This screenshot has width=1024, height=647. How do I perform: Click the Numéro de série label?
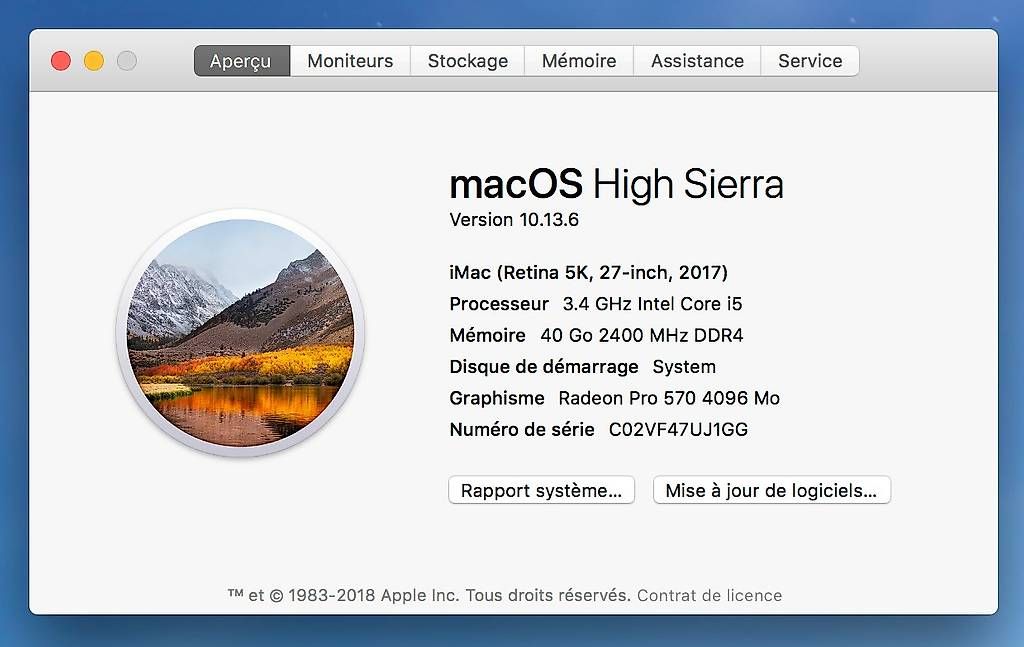[522, 430]
